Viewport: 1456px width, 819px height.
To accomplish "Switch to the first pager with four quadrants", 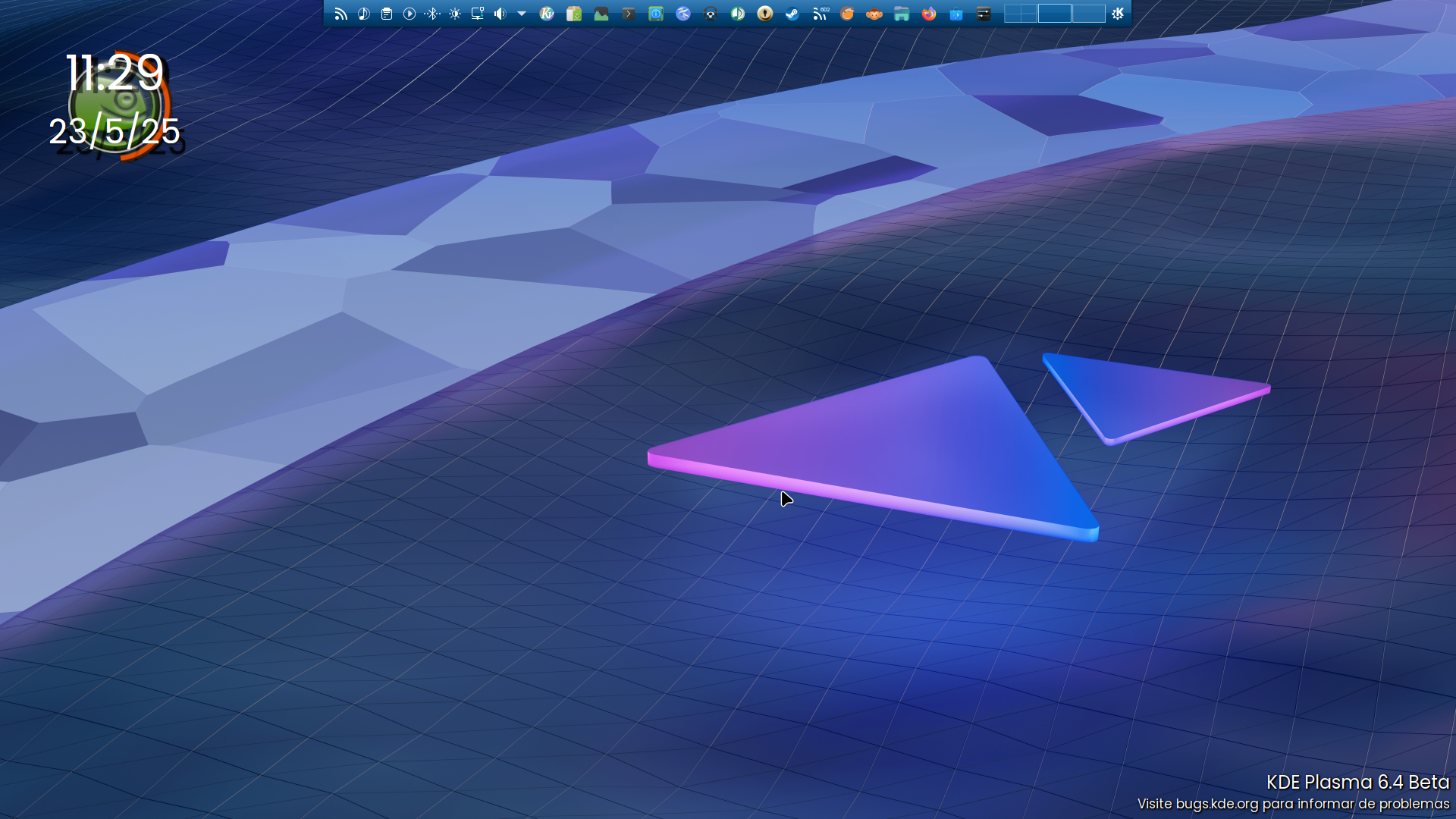I will pyautogui.click(x=1020, y=14).
